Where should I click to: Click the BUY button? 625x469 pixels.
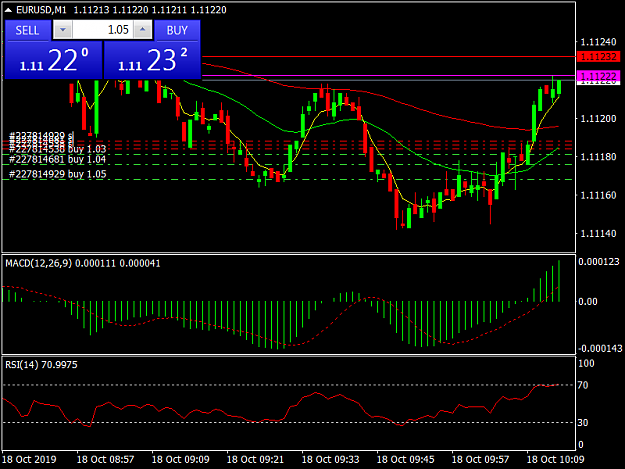coord(177,31)
